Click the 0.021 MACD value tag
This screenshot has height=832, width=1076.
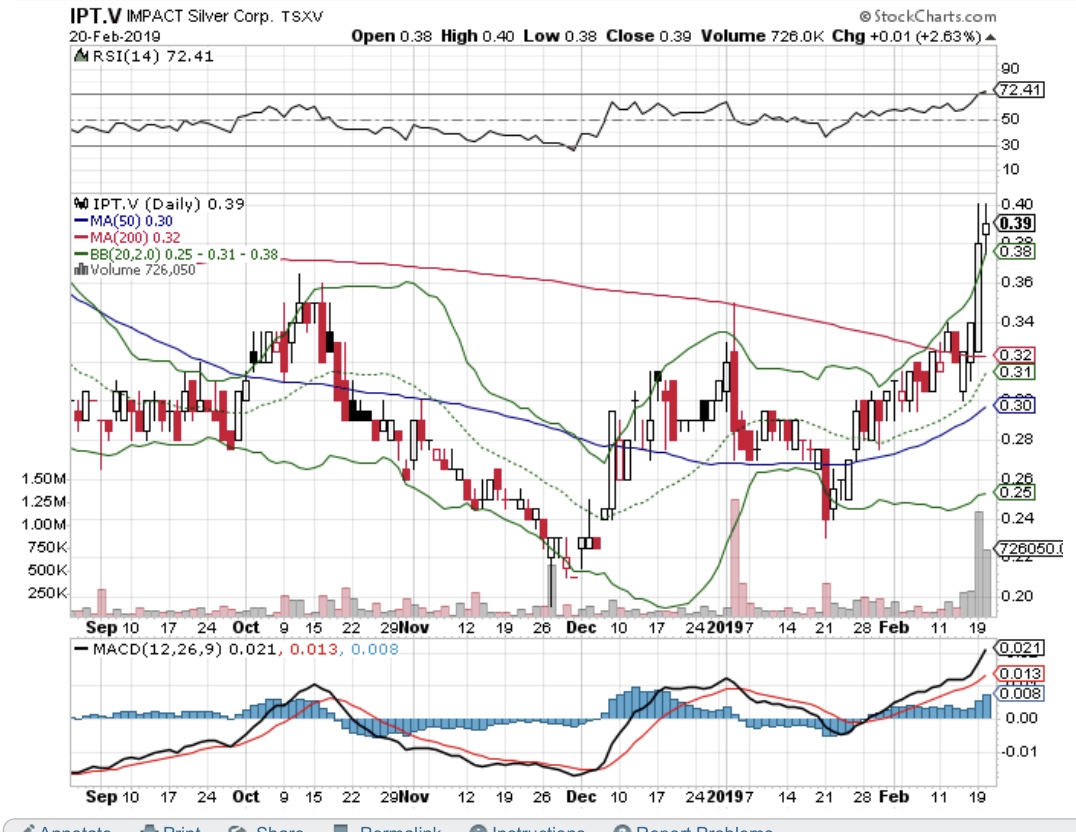click(x=1021, y=648)
